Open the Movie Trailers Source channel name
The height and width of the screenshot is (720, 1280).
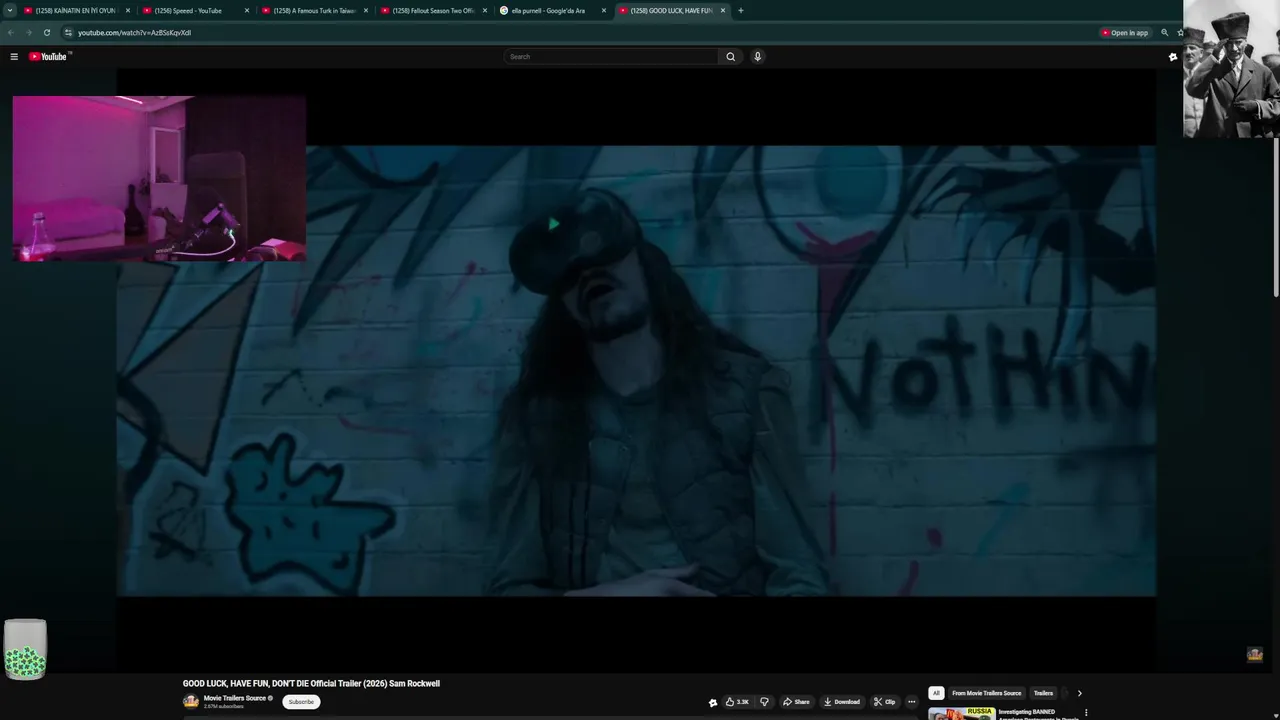(x=235, y=698)
